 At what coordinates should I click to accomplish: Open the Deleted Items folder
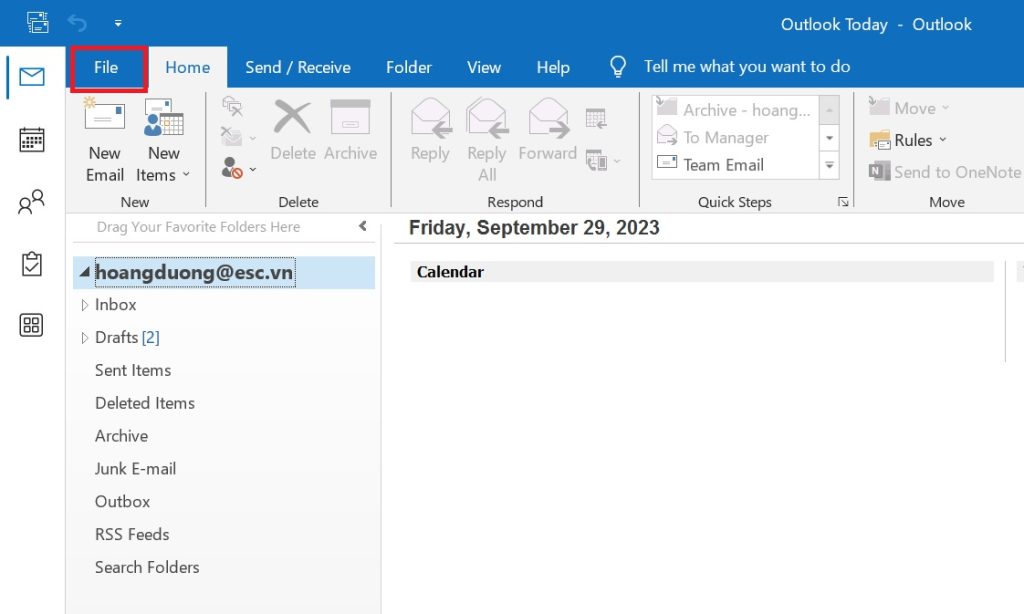145,403
